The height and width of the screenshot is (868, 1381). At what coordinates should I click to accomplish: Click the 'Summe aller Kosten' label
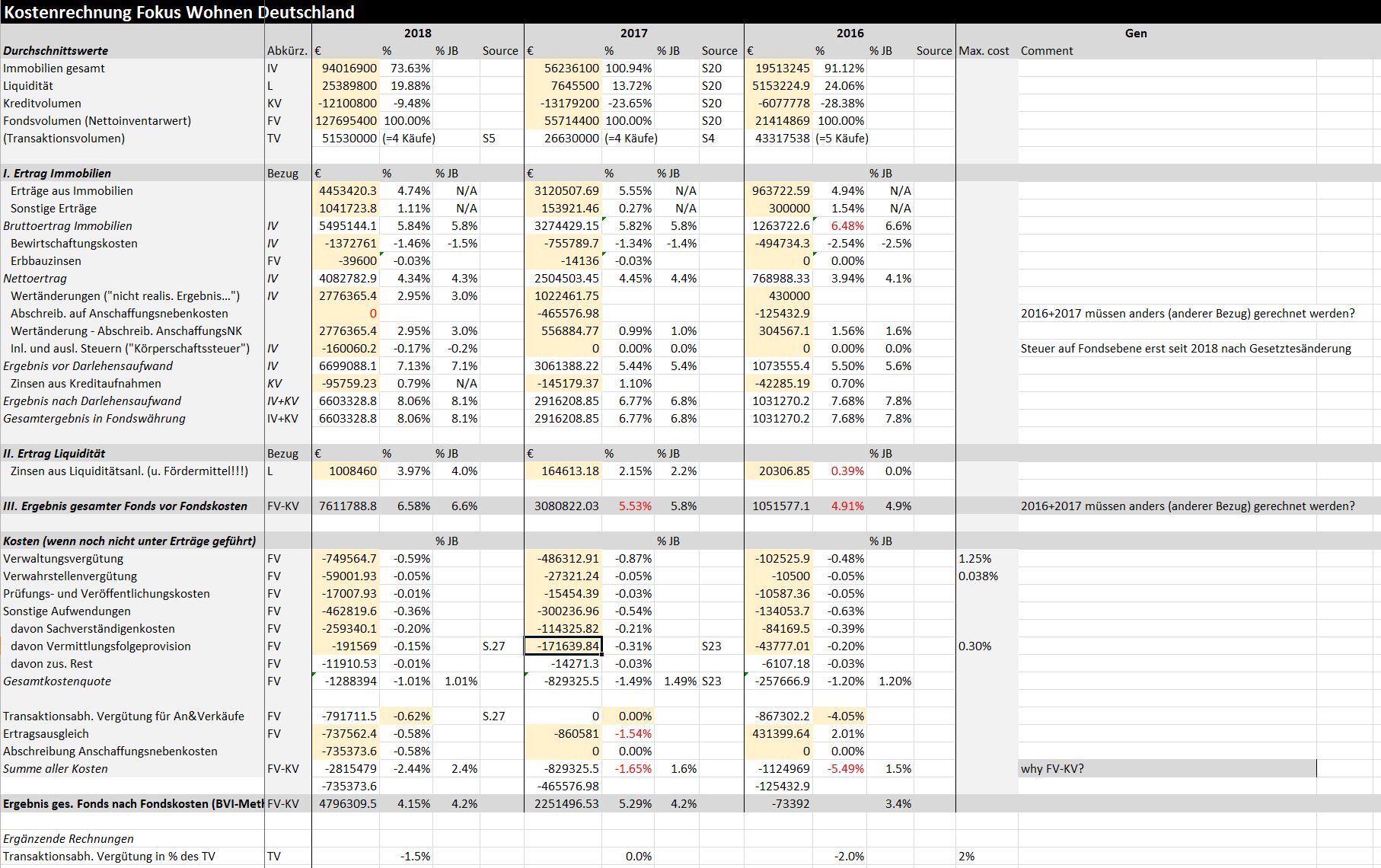56,769
